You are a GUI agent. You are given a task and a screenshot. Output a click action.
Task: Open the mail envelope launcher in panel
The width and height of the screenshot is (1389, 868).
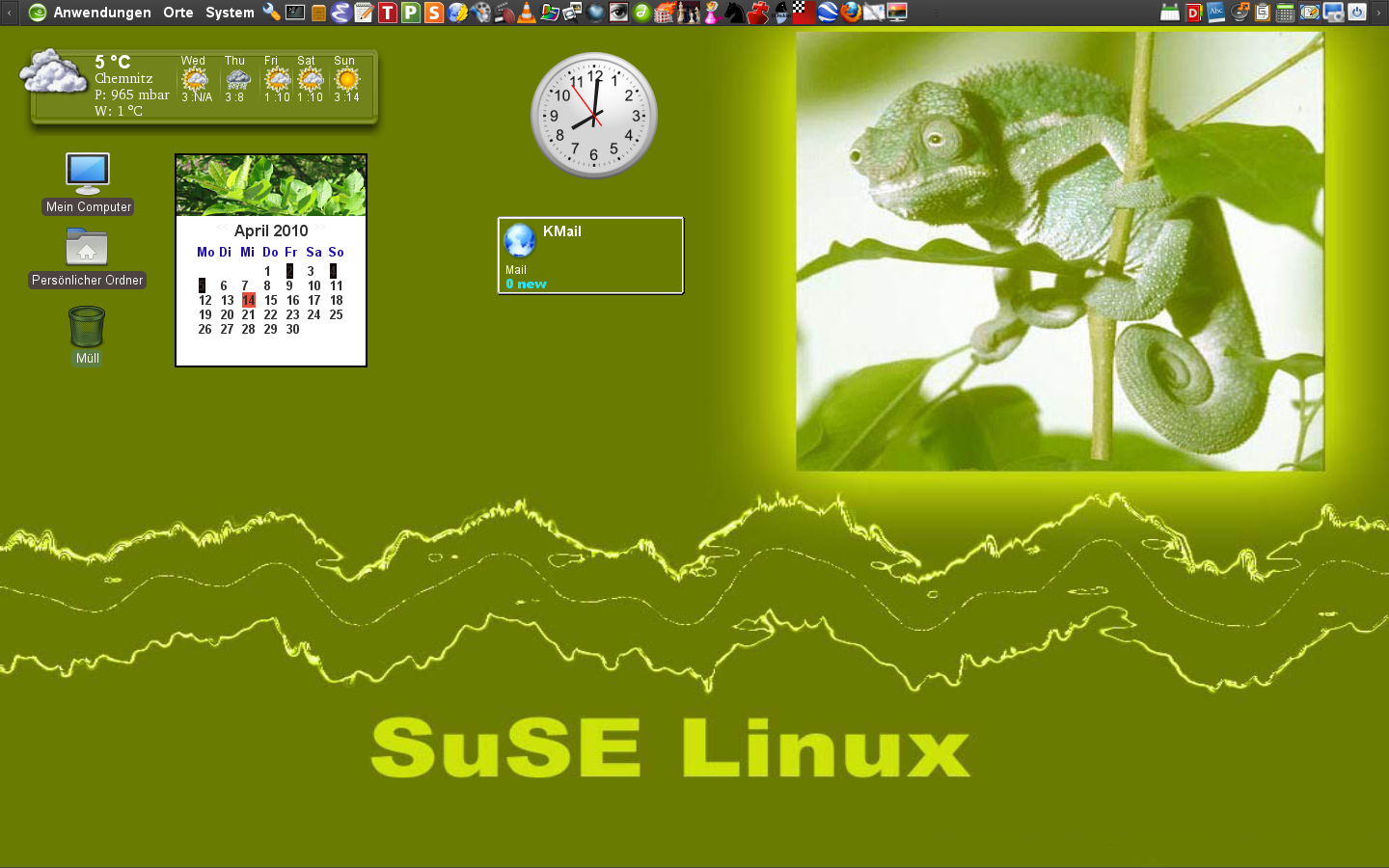point(874,13)
